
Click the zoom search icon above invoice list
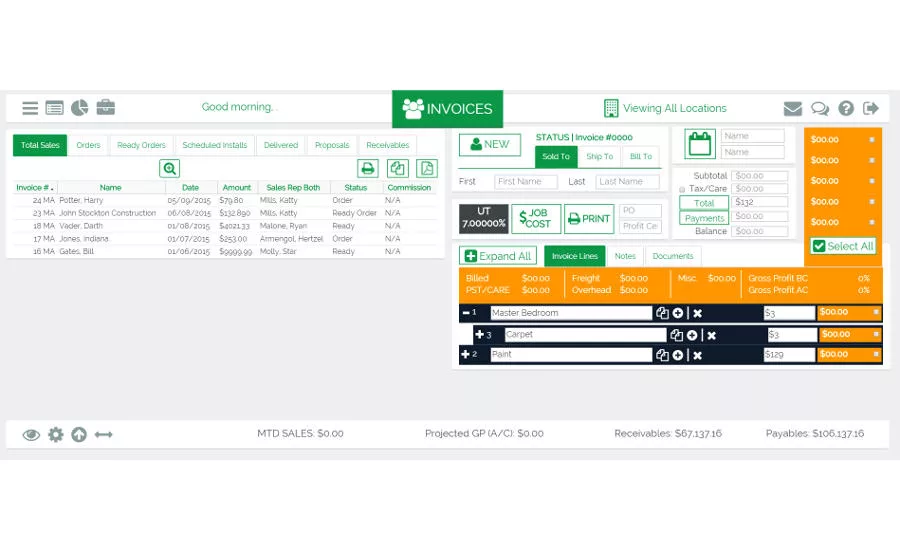(169, 169)
